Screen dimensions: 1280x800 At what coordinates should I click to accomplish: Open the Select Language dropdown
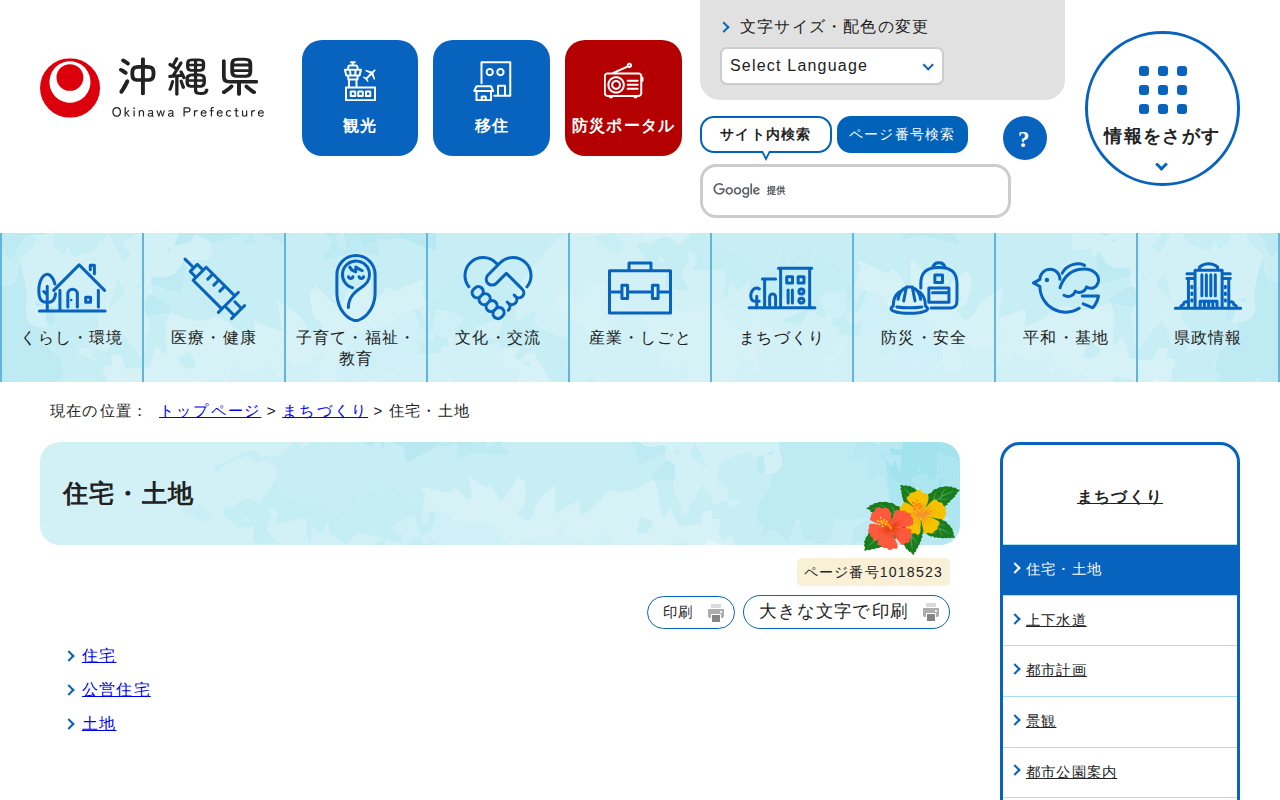tap(832, 66)
